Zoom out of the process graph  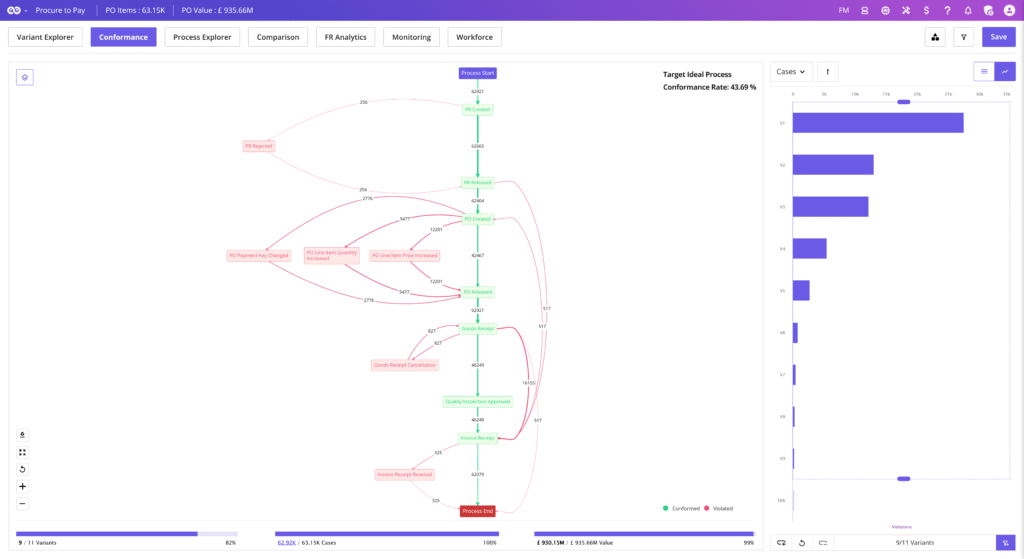coord(23,503)
